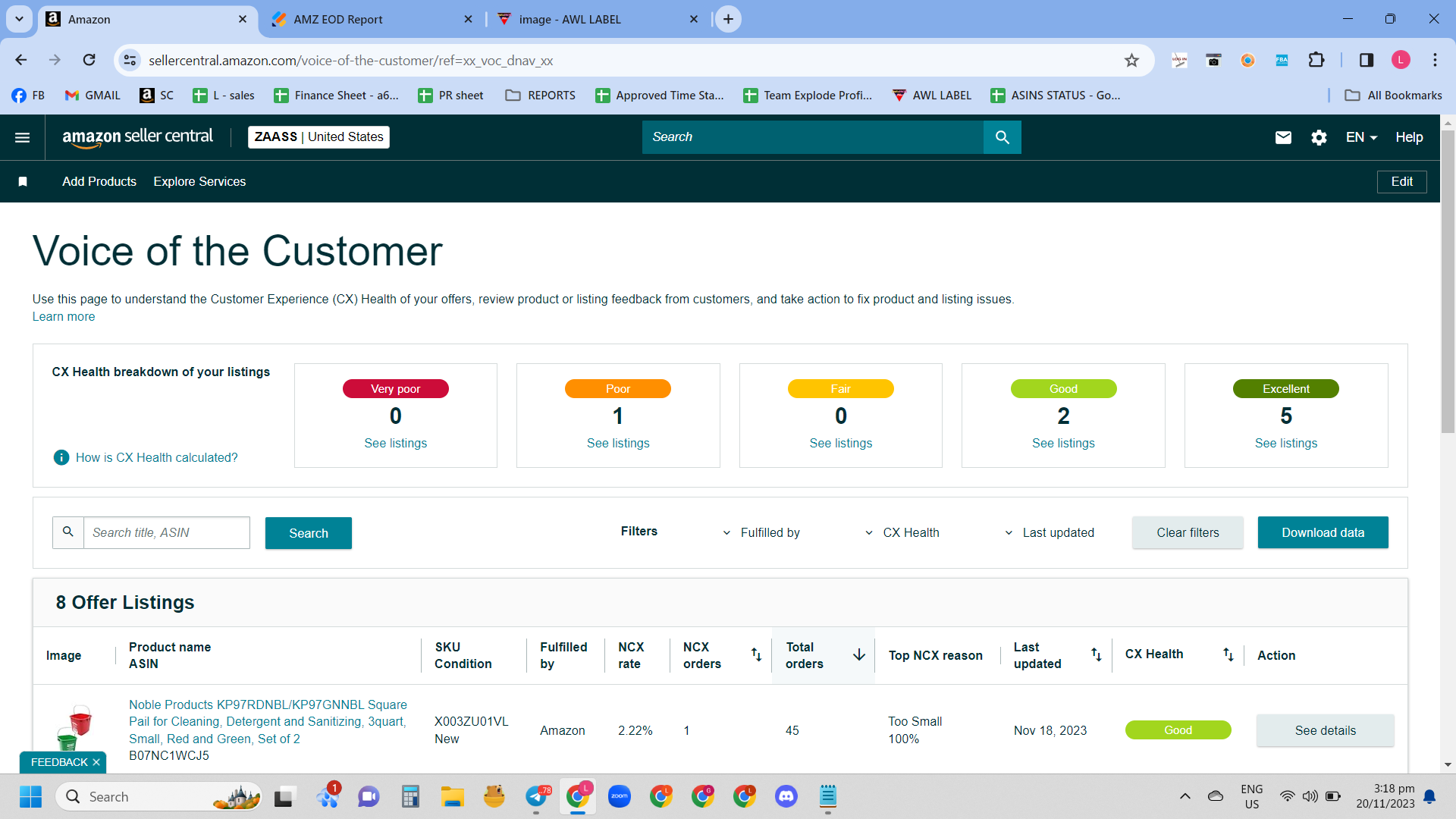The height and width of the screenshot is (819, 1456).
Task: Click the search magnifier button in header
Action: tap(1002, 137)
